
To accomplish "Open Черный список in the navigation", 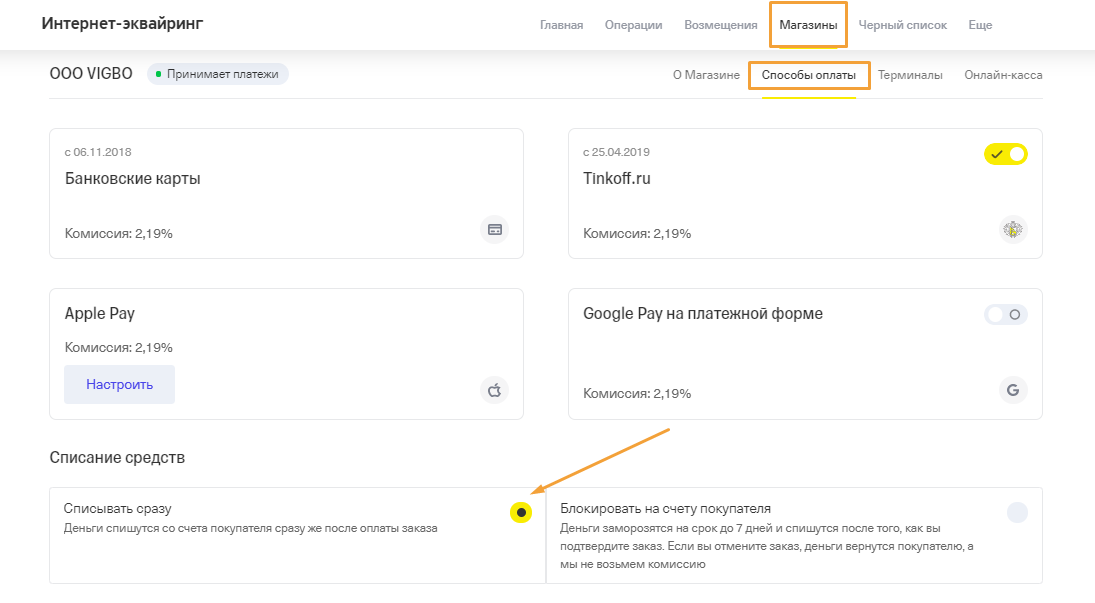I will click(902, 25).
